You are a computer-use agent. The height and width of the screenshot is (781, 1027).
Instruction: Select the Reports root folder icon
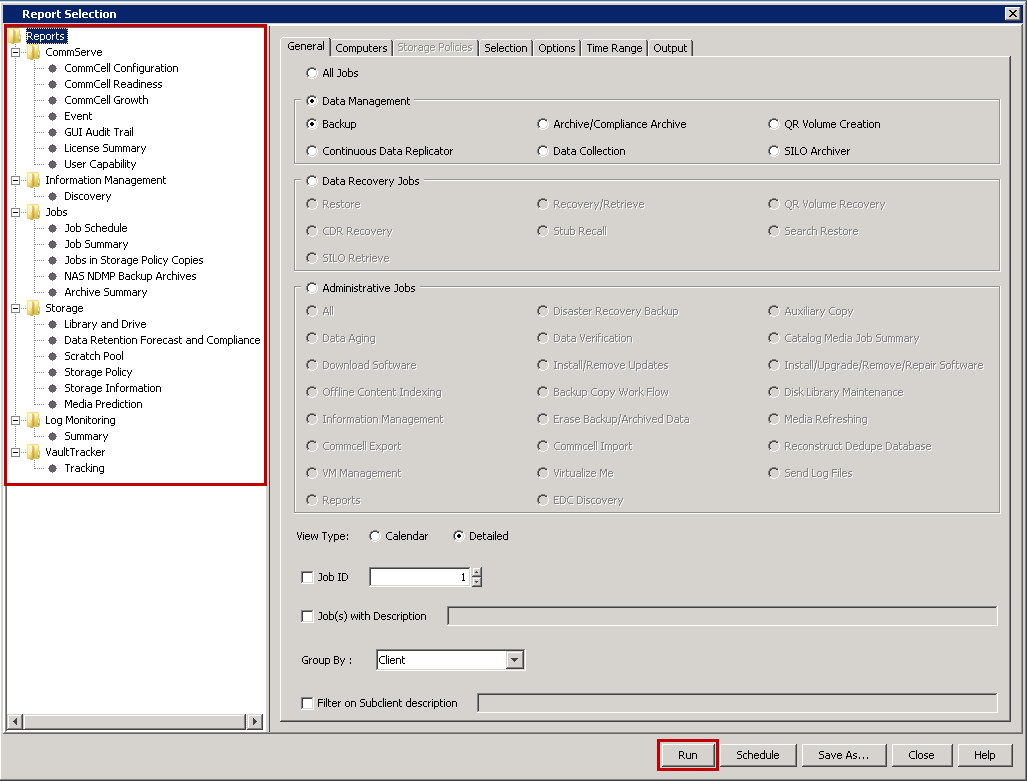pyautogui.click(x=15, y=36)
